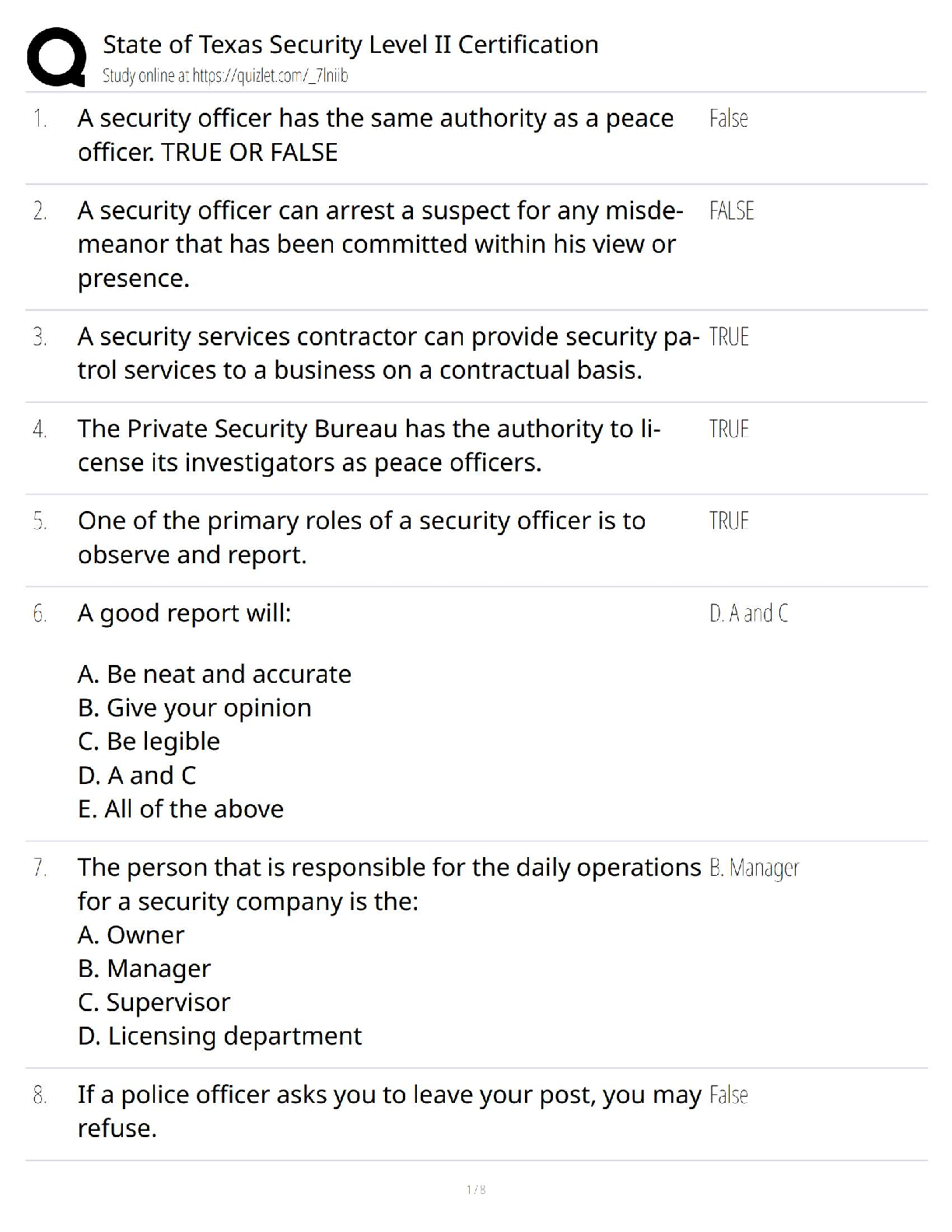952x1232 pixels.
Task: Select the answer 'False' for question 1
Action: (728, 119)
